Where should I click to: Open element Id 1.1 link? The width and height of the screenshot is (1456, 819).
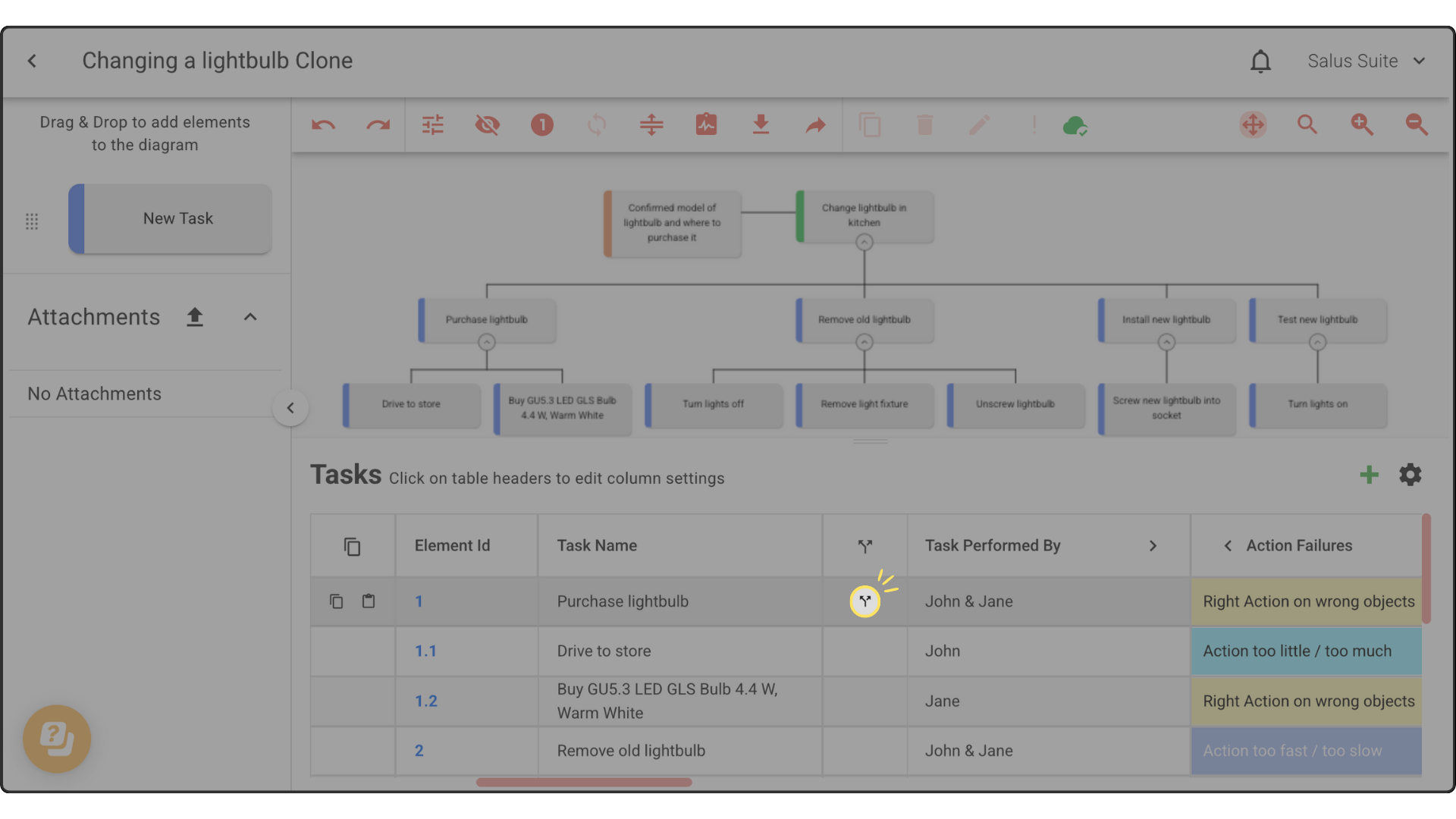coord(425,651)
